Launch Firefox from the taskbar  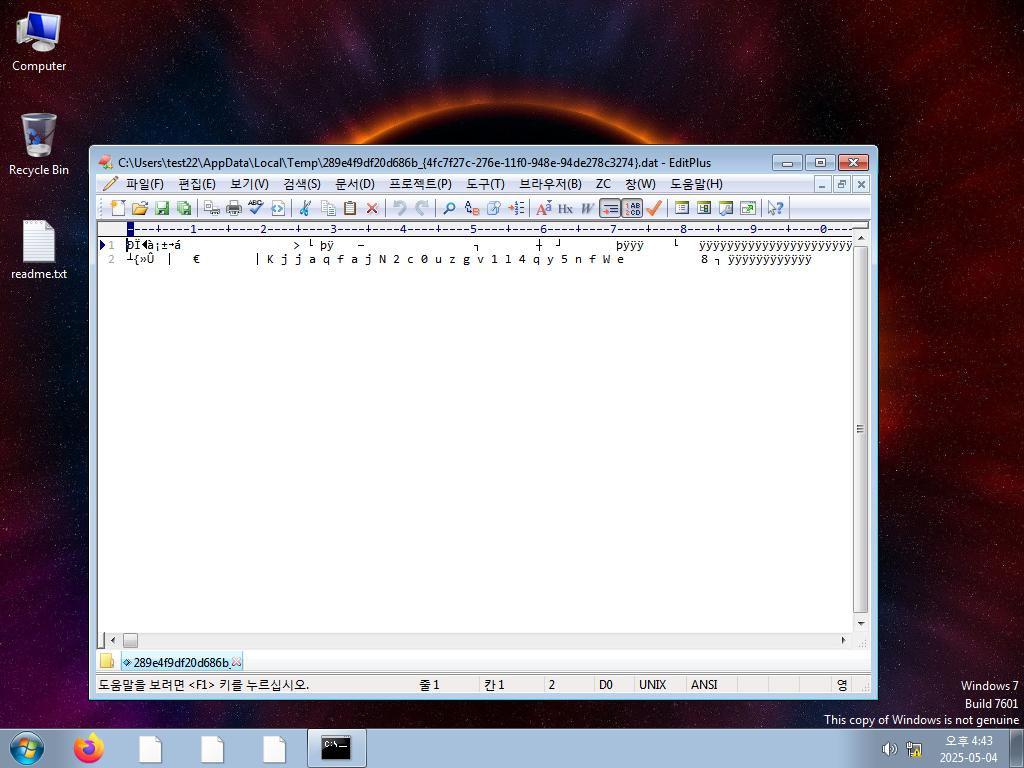pyautogui.click(x=89, y=748)
